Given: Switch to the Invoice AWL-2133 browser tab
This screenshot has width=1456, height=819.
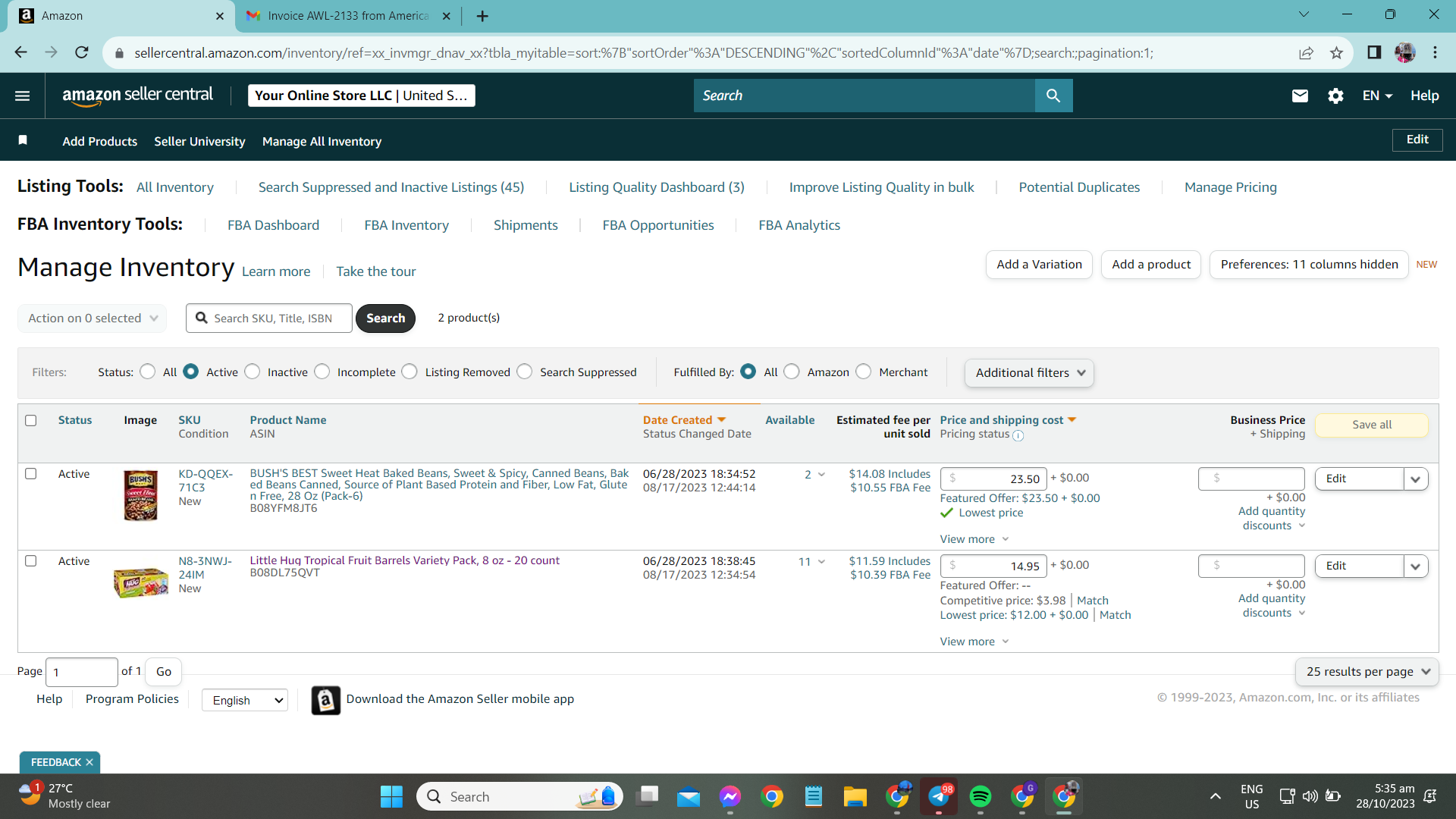Looking at the screenshot, I should click(348, 16).
